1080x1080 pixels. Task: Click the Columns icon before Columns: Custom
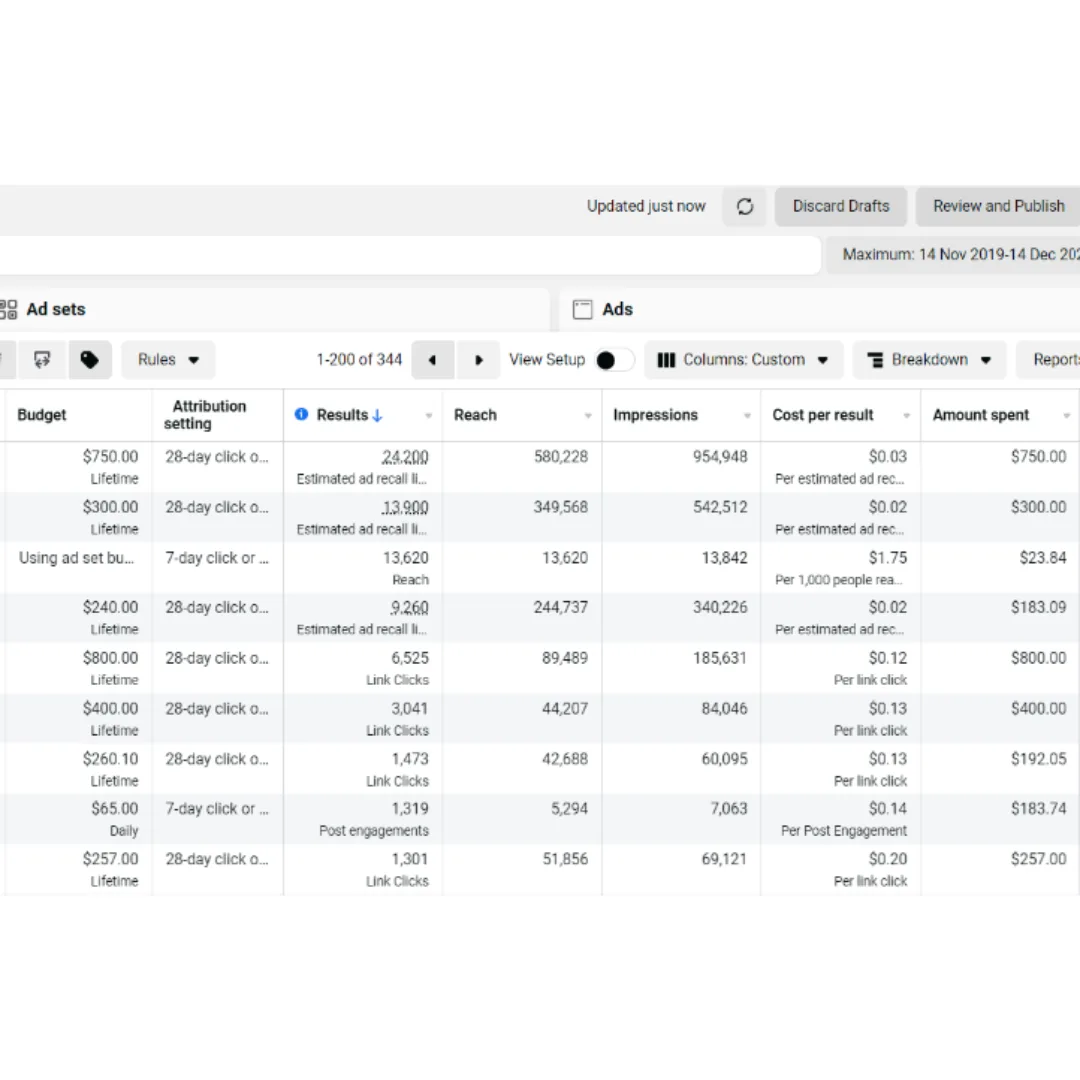(x=667, y=359)
